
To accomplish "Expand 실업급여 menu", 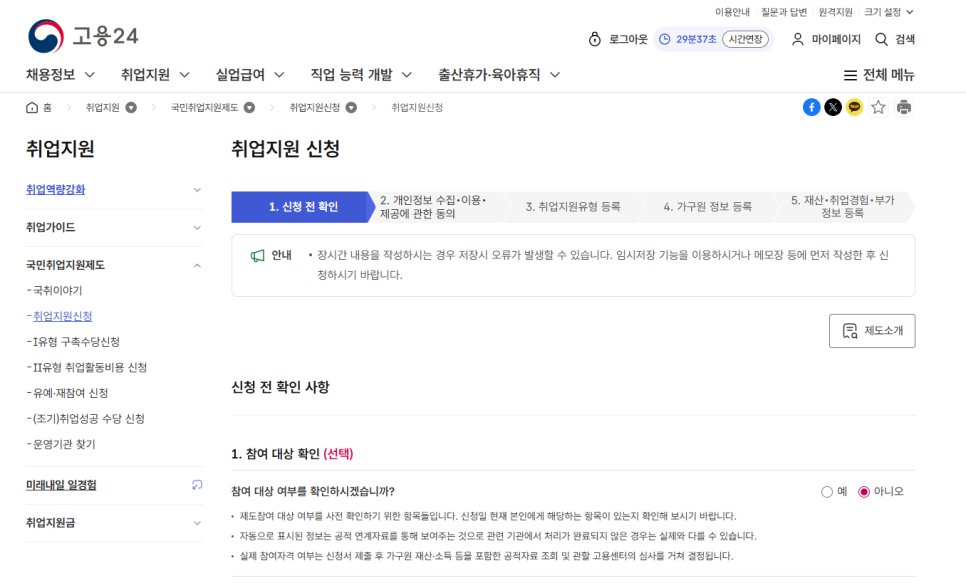I will pos(250,75).
